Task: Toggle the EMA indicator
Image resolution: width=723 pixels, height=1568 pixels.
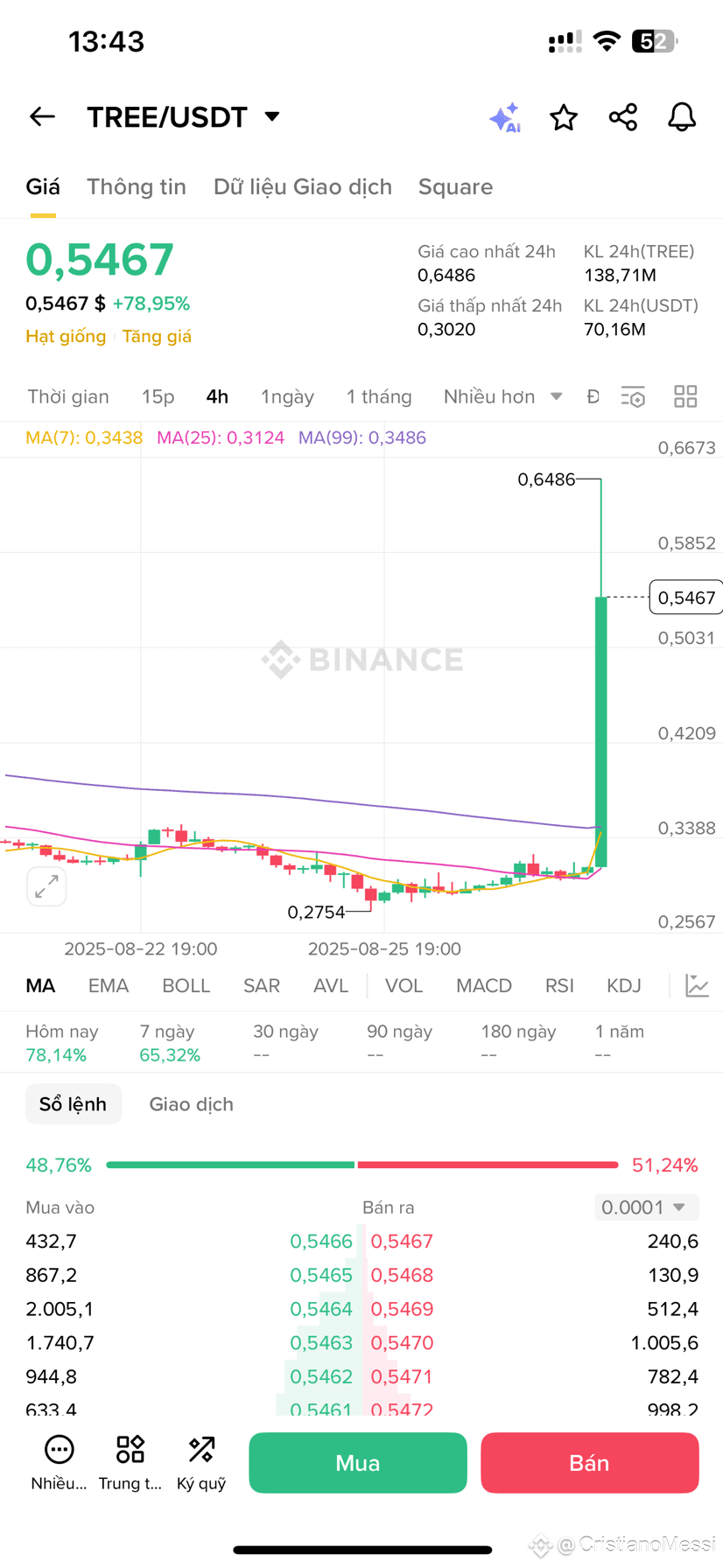Action: tap(109, 985)
